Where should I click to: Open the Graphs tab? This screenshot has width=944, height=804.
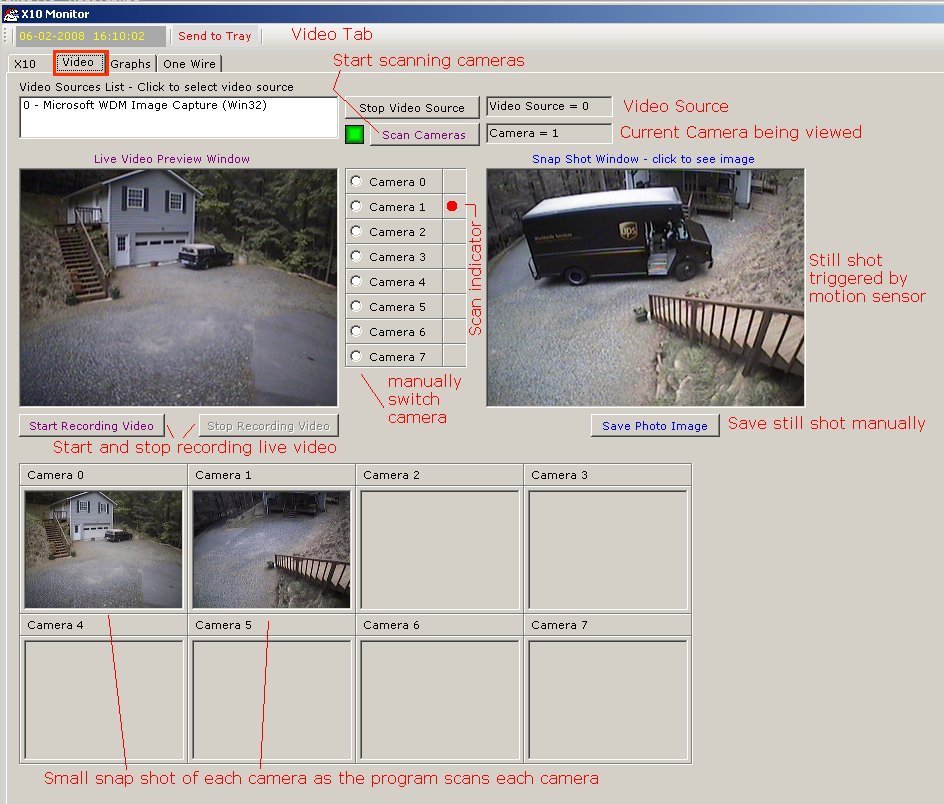coord(131,64)
